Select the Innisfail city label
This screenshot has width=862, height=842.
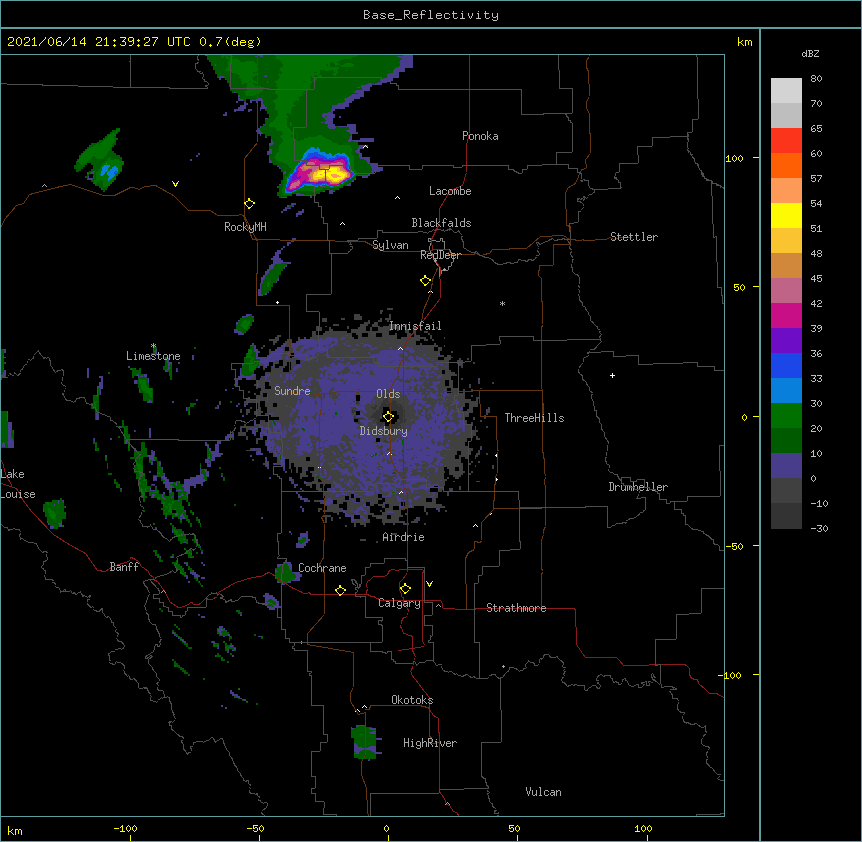(x=415, y=326)
